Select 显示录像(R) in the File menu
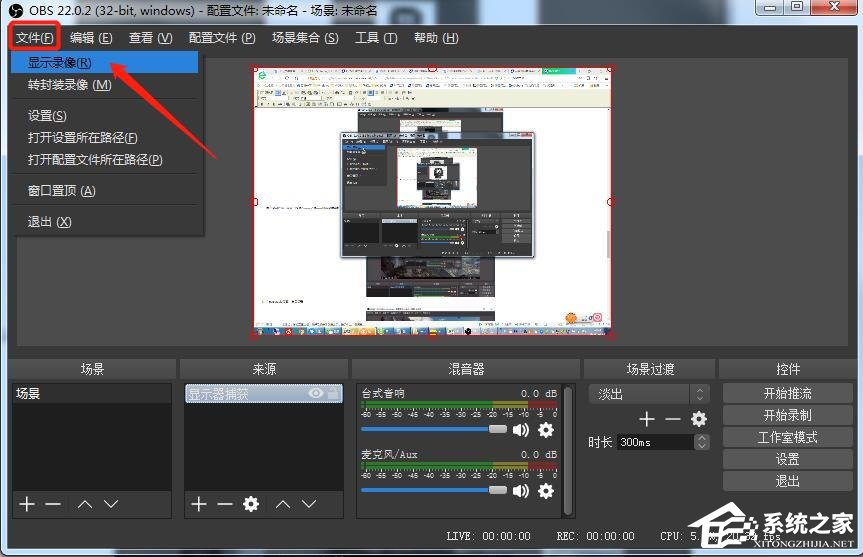863x557 pixels. 60,63
